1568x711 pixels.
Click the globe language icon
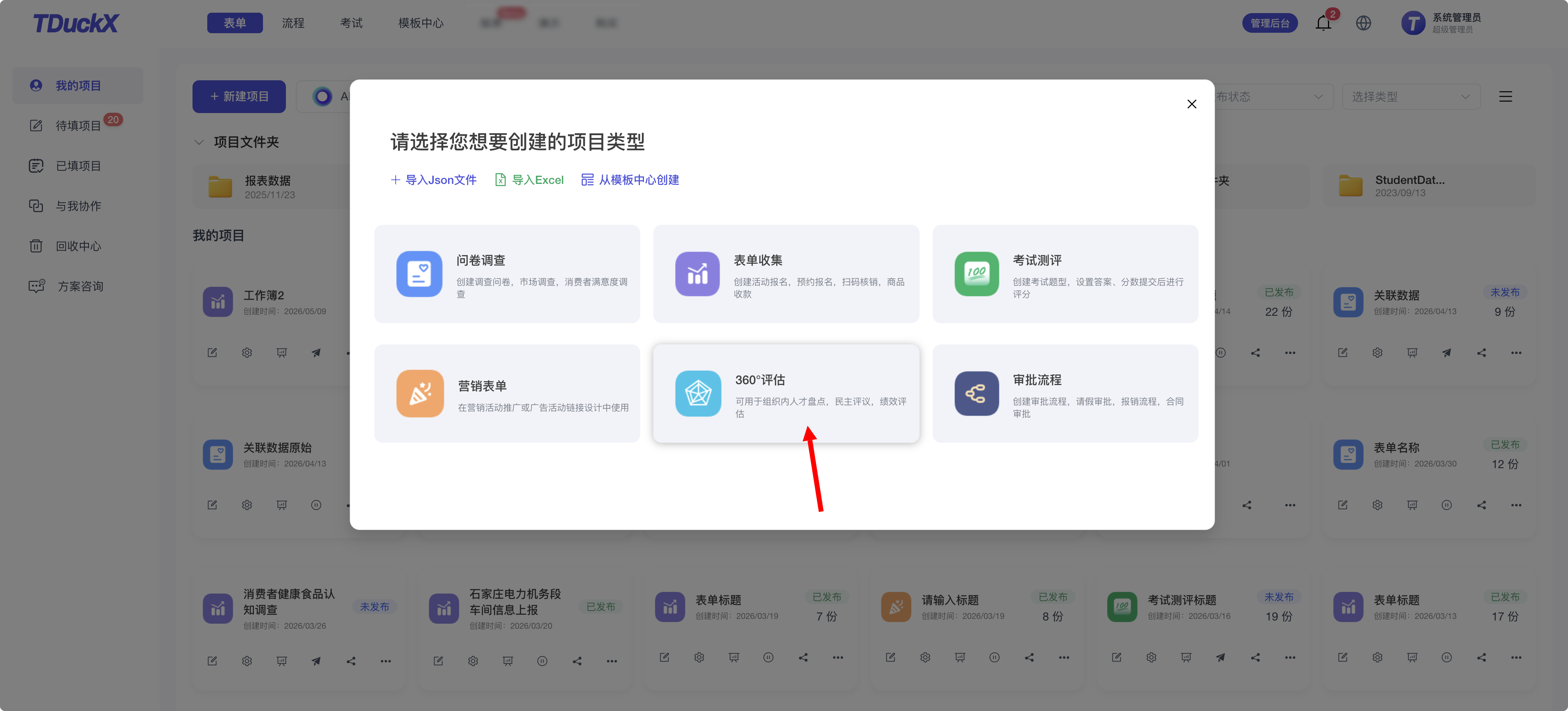(x=1363, y=23)
